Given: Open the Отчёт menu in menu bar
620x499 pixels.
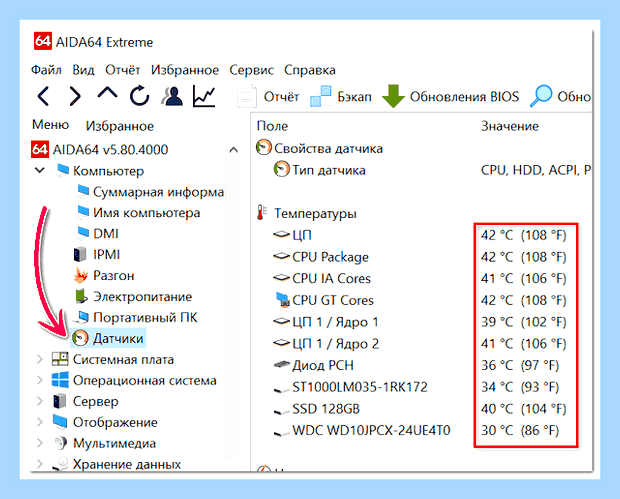Looking at the screenshot, I should [123, 70].
